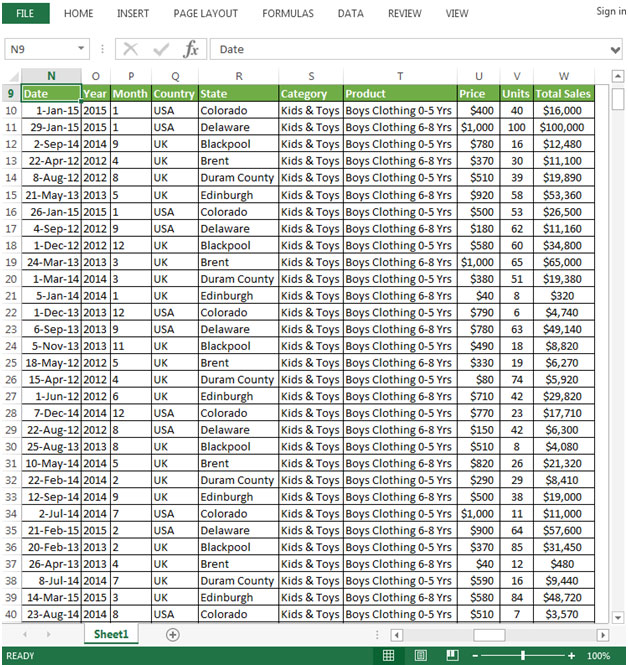Select the $53,360 total sales cell
The width and height of the screenshot is (628, 667).
click(564, 195)
